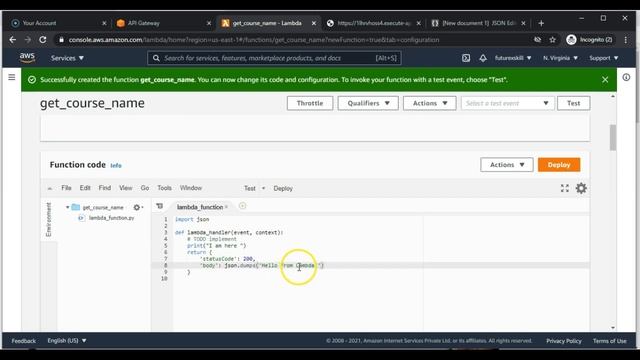The image size is (640, 360).
Task: Click the tab list icon beside lambda_function
Action: [x=160, y=206]
